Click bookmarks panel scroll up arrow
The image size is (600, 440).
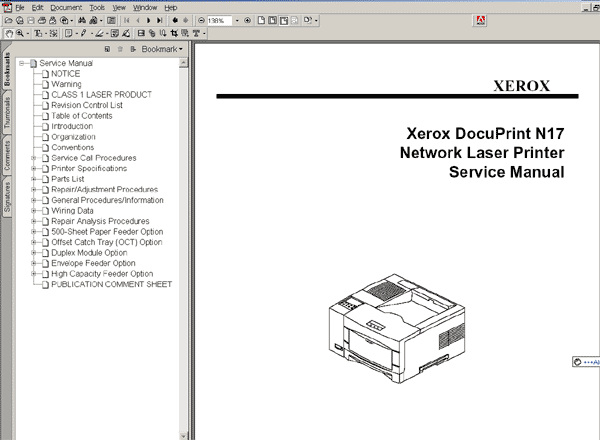coord(184,62)
